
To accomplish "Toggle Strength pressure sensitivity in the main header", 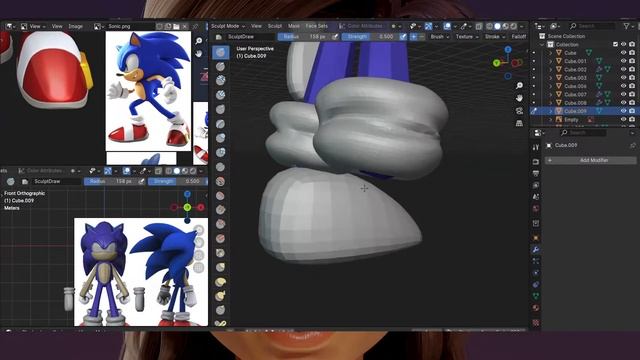I will [403, 36].
